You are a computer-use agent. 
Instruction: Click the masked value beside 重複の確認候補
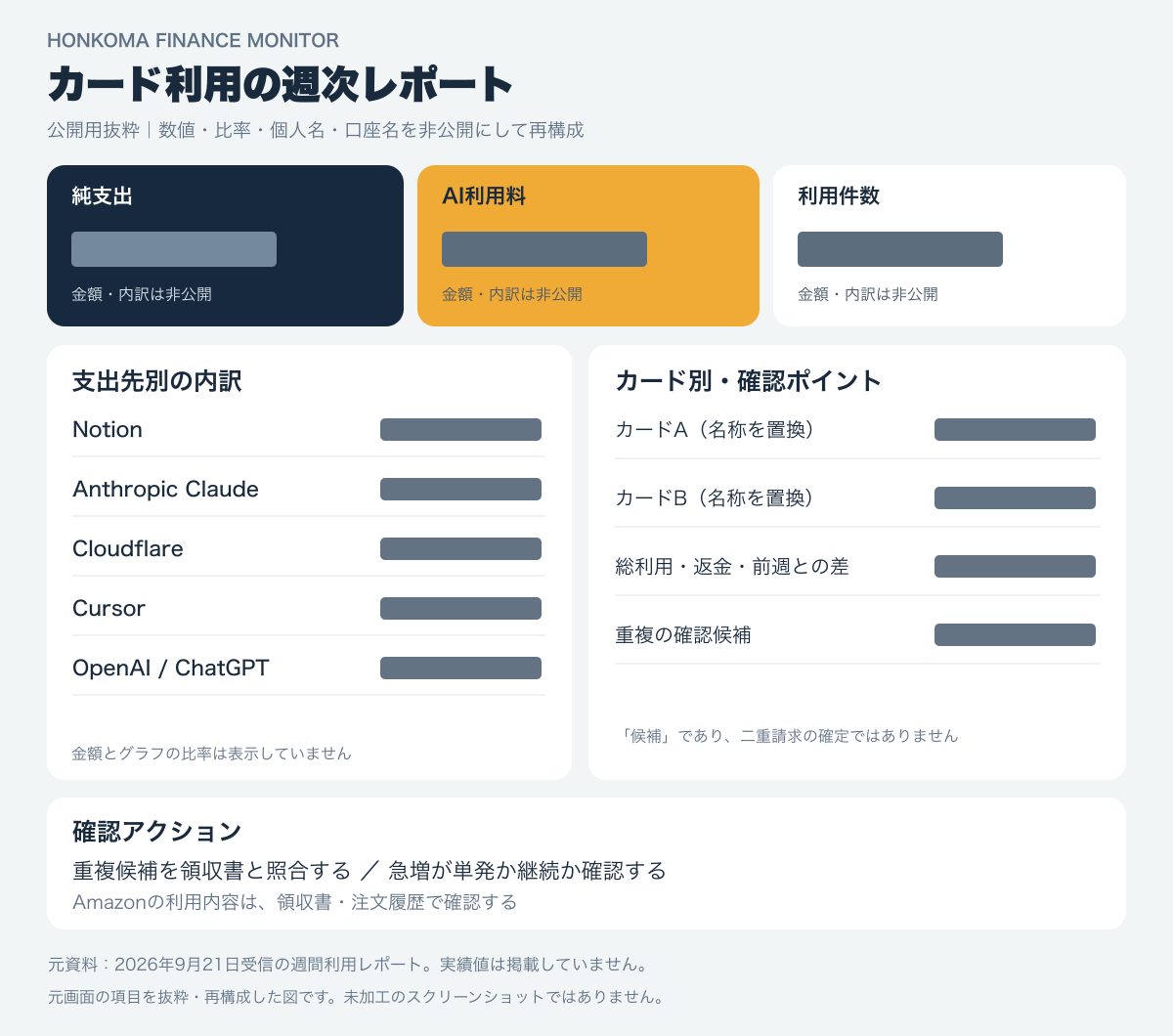click(x=1015, y=635)
